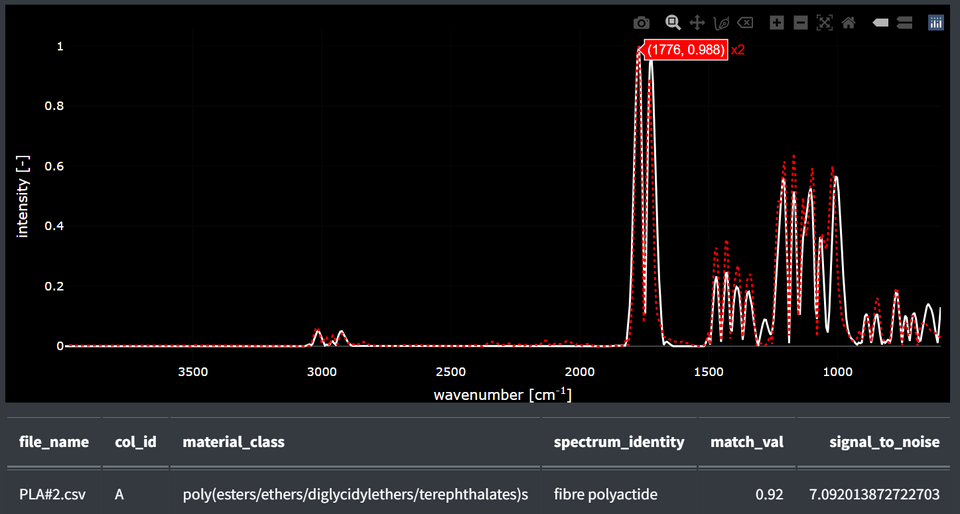Sort table by file_name column header
960x514 pixels.
(54, 442)
